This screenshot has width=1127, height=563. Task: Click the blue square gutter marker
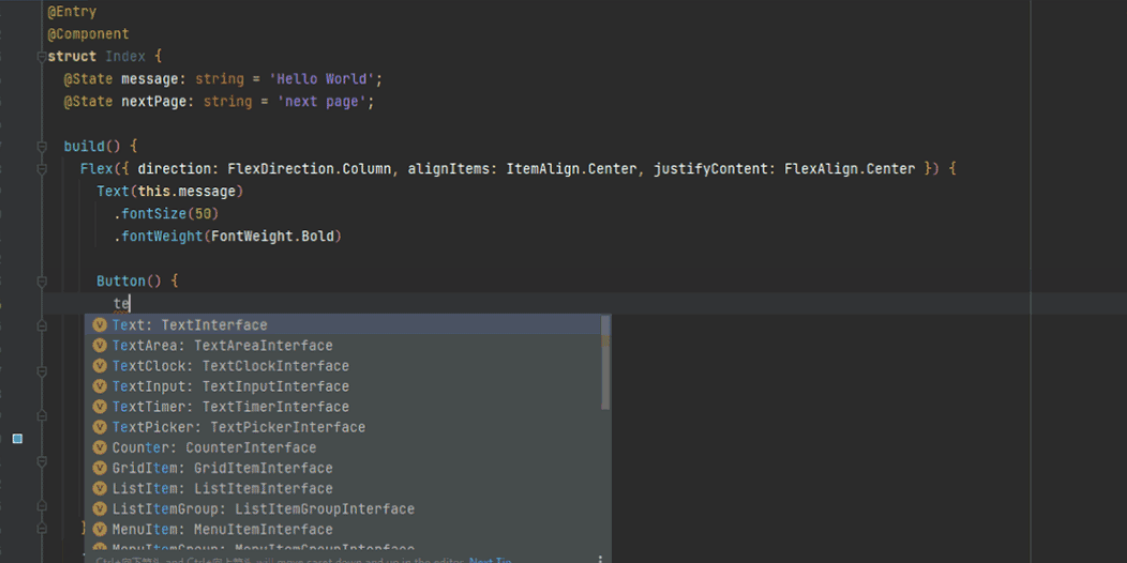17,439
